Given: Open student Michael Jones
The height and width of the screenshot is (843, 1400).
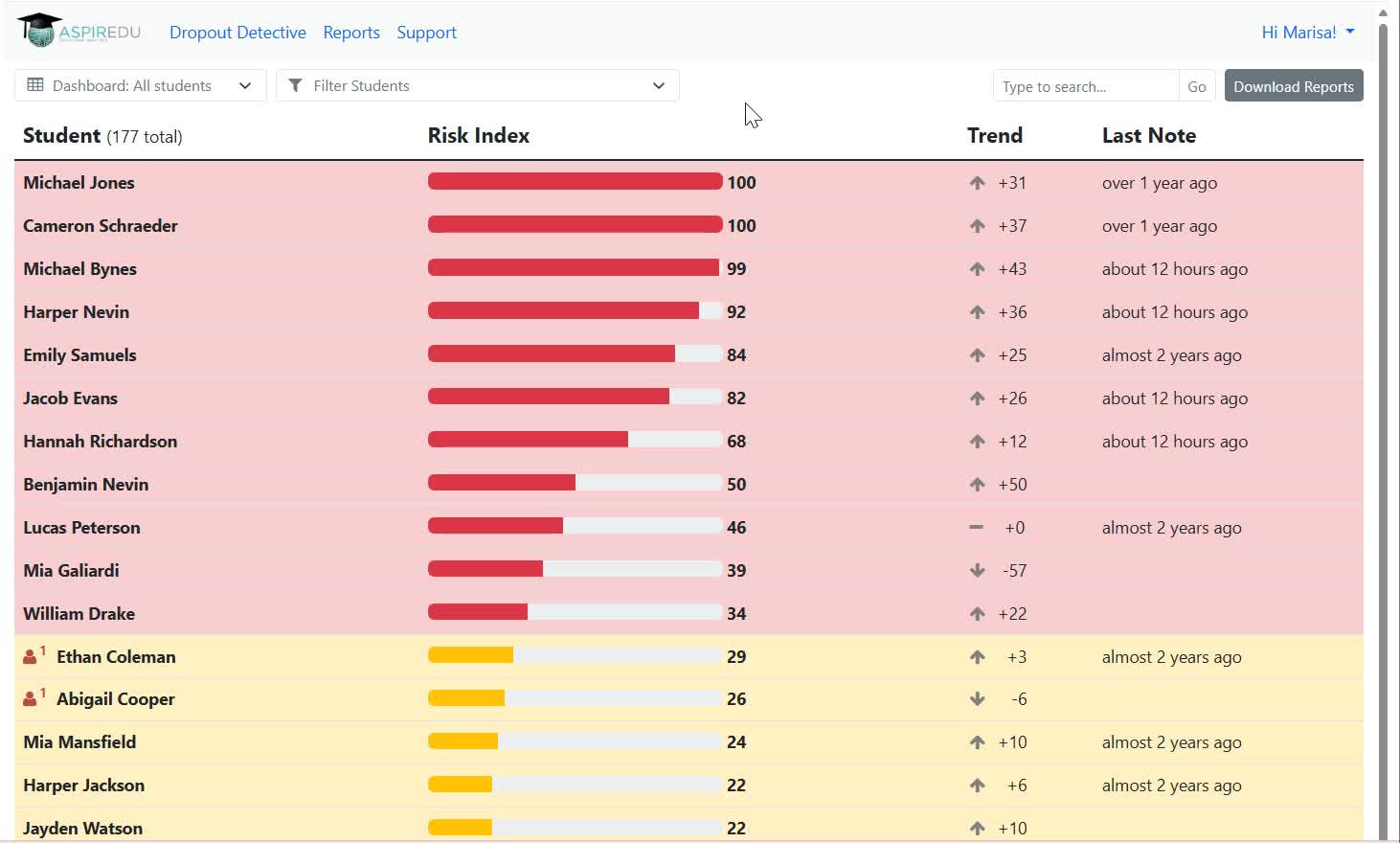Looking at the screenshot, I should pyautogui.click(x=79, y=182).
